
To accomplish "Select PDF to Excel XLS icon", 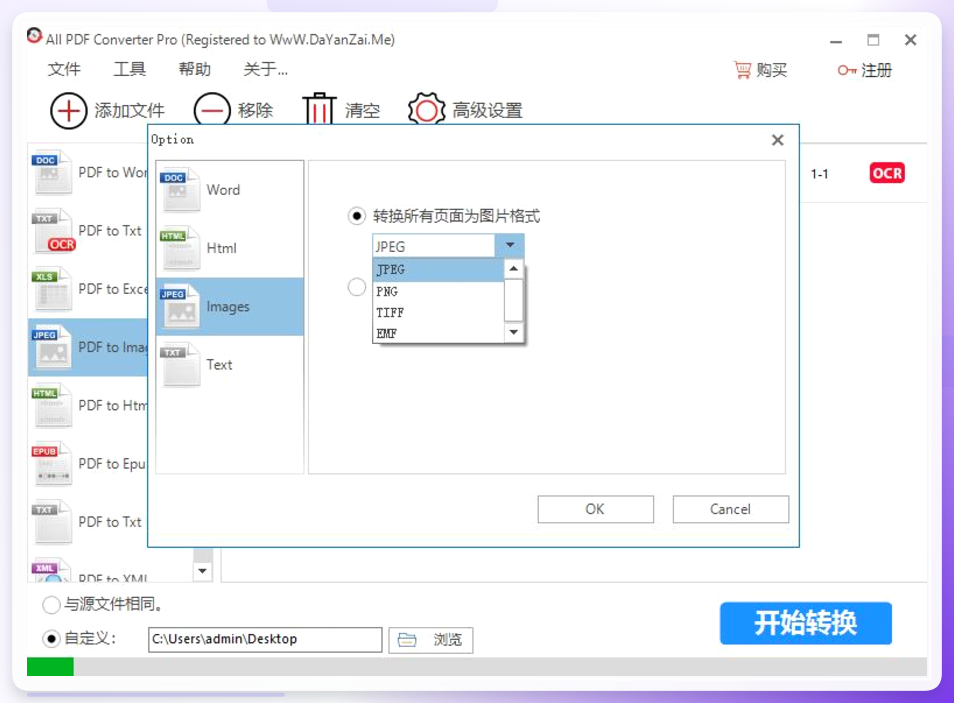I will tap(52, 289).
